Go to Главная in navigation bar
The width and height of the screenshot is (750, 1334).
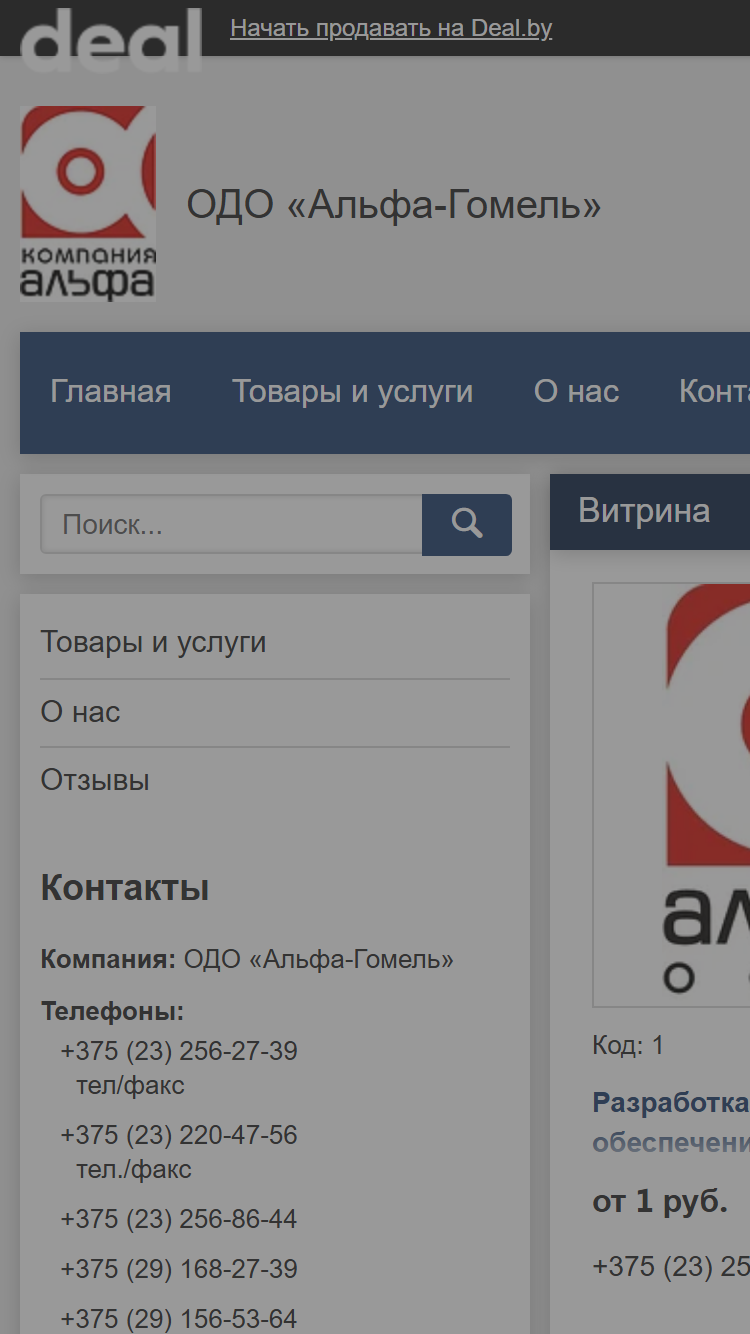point(111,391)
